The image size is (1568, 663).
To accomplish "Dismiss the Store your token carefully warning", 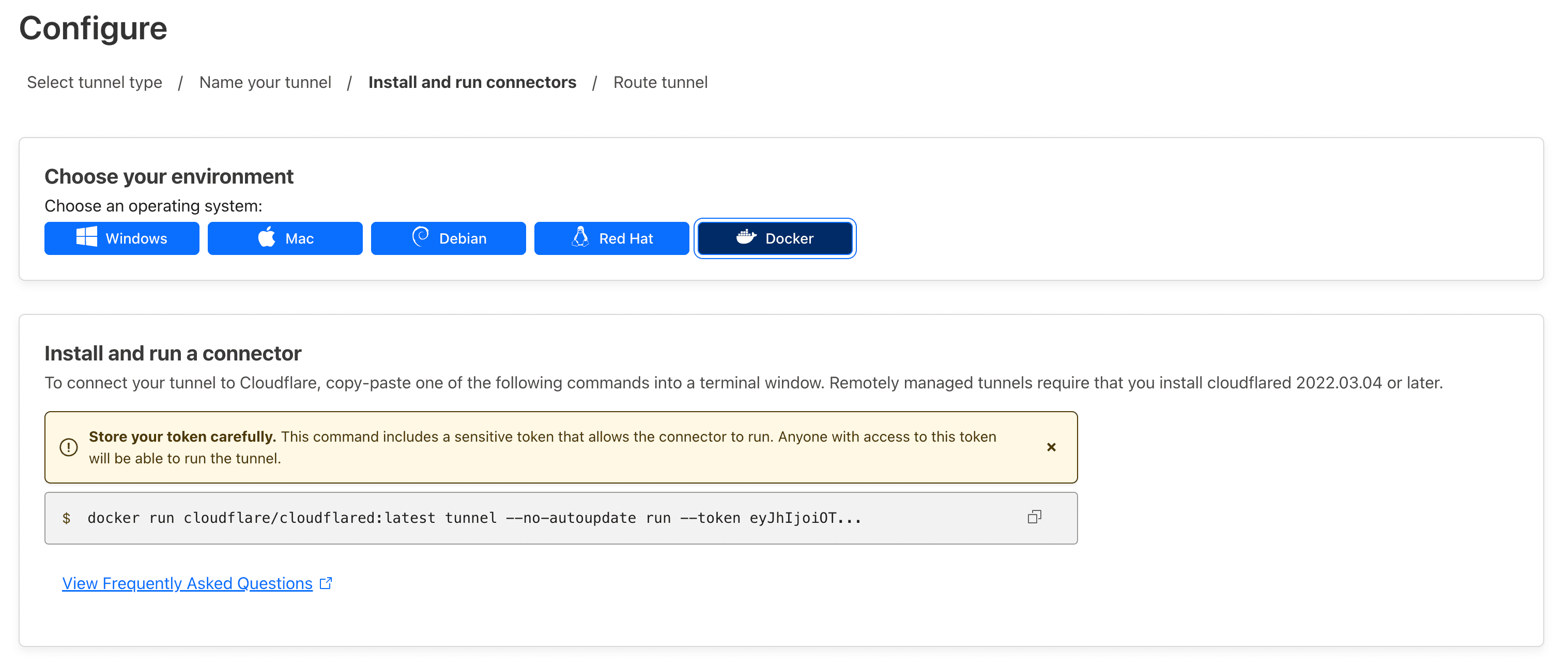I will point(1051,447).
